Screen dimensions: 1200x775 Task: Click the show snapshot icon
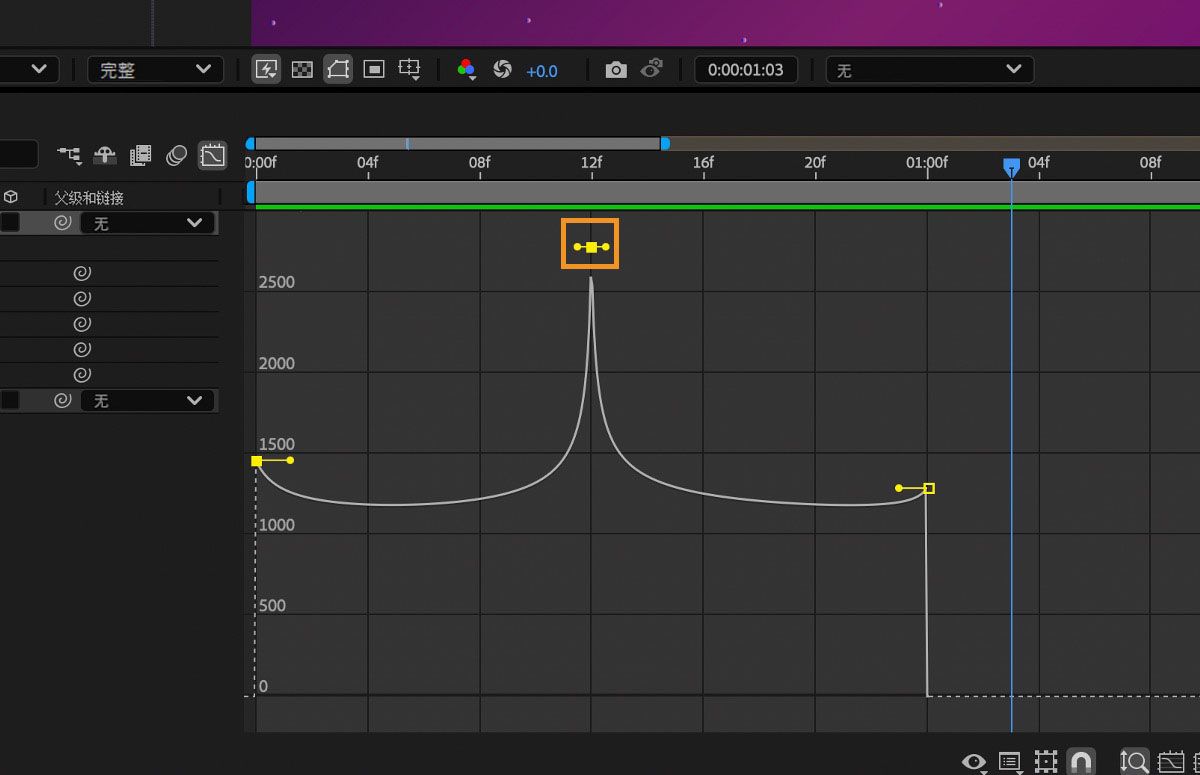coord(652,70)
